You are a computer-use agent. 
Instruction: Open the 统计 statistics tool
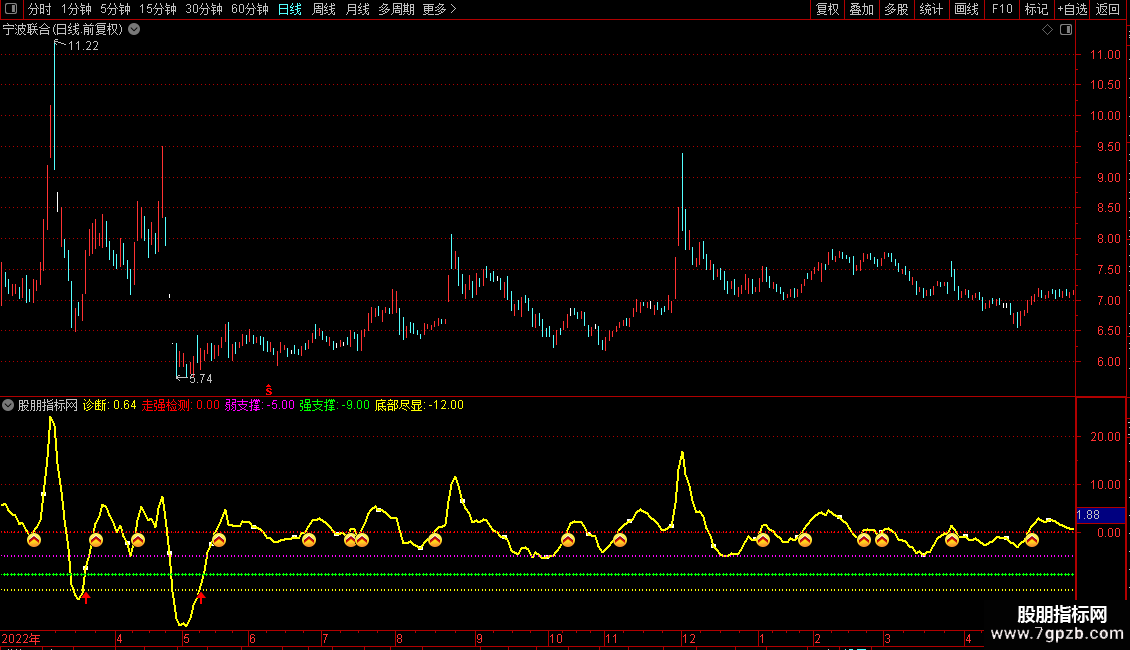tap(931, 9)
